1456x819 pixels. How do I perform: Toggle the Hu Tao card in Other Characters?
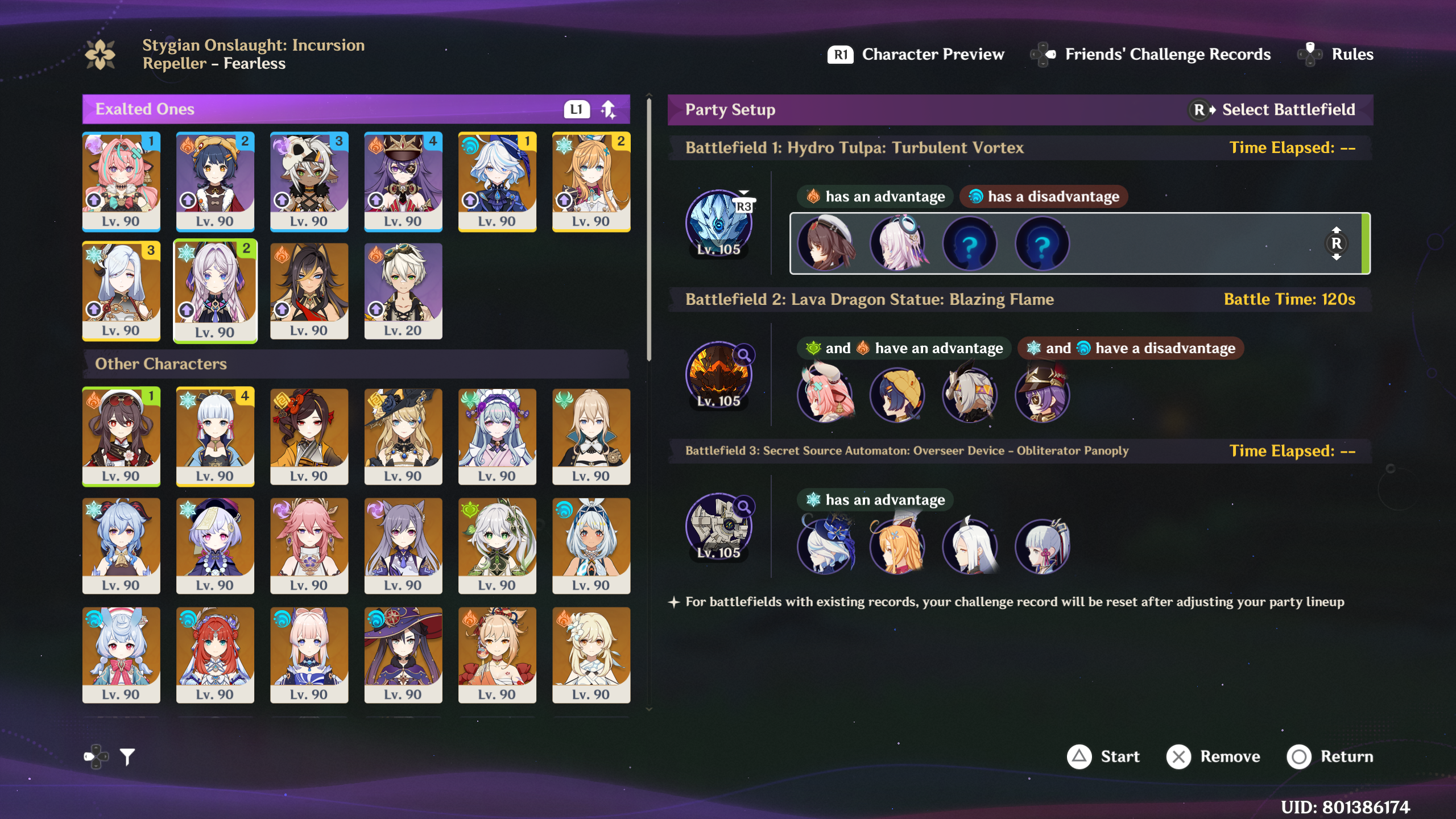pyautogui.click(x=121, y=437)
